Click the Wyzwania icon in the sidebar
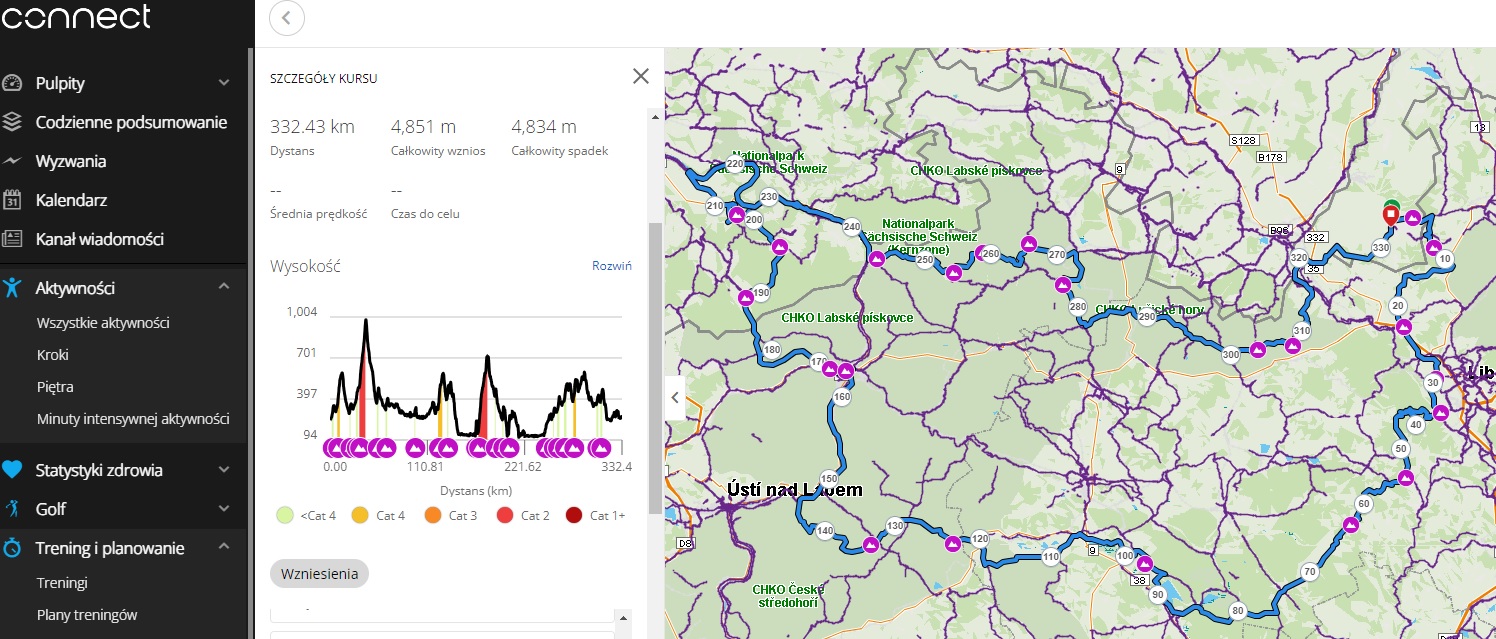The height and width of the screenshot is (639, 1496). pyautogui.click(x=12, y=161)
